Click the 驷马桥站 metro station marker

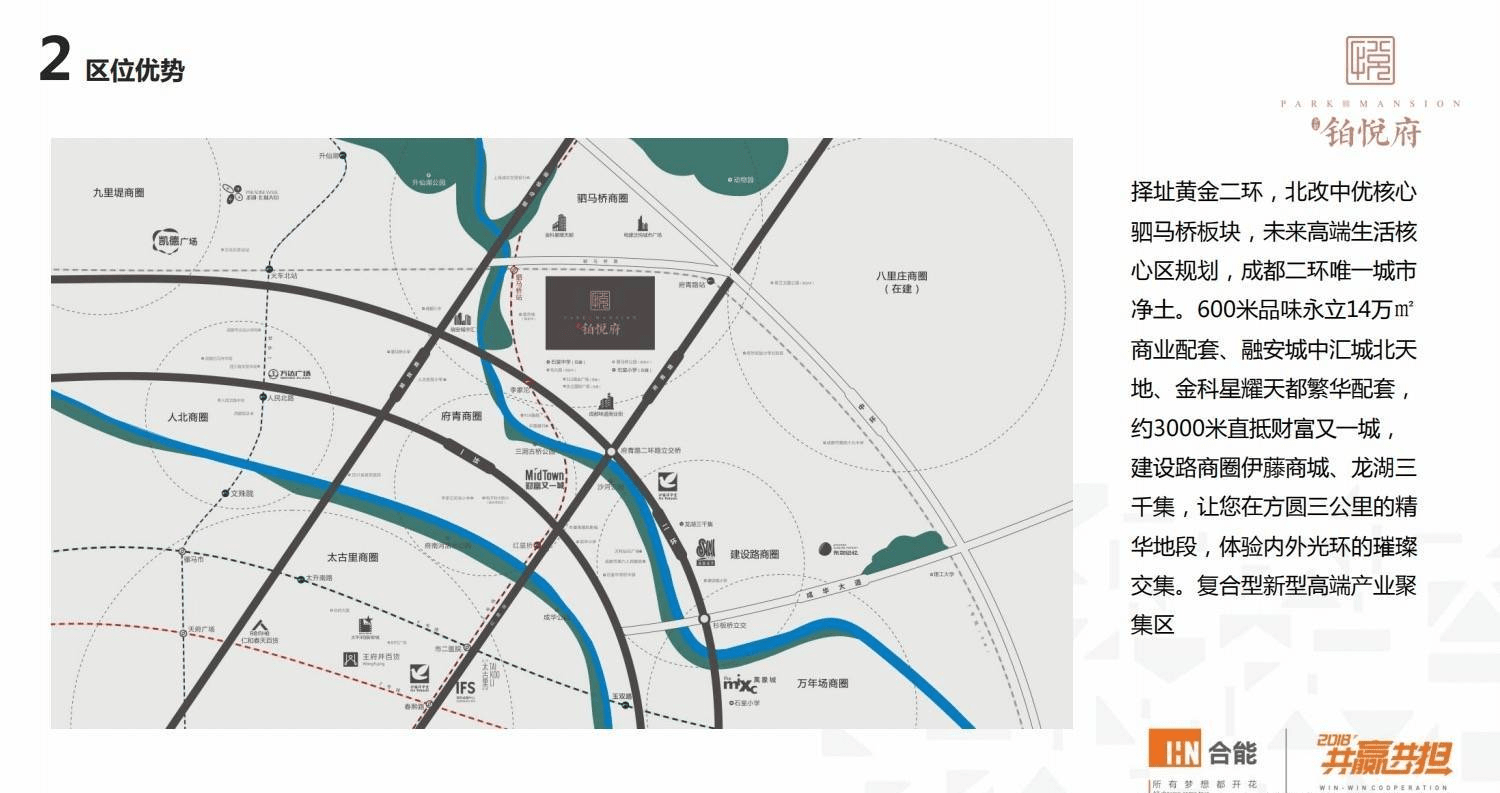[514, 270]
